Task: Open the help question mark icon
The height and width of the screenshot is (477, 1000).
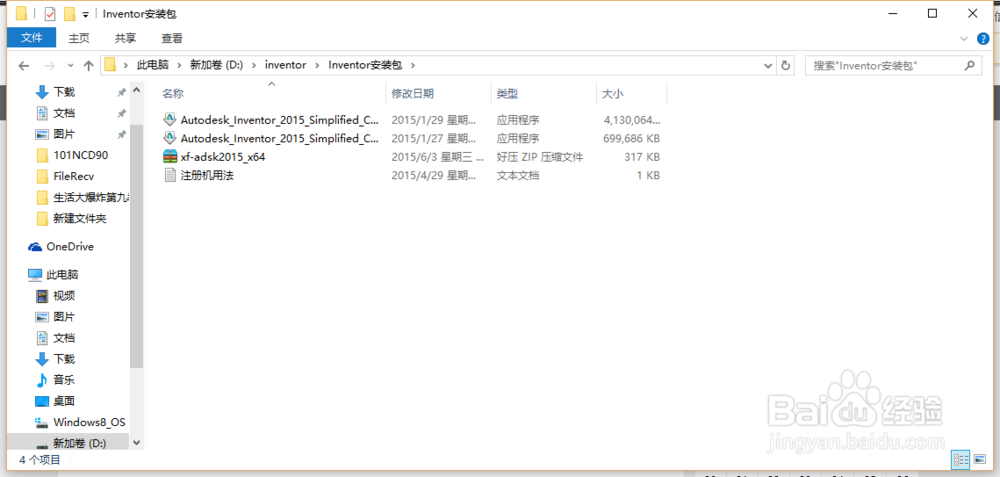Action: coord(983,39)
